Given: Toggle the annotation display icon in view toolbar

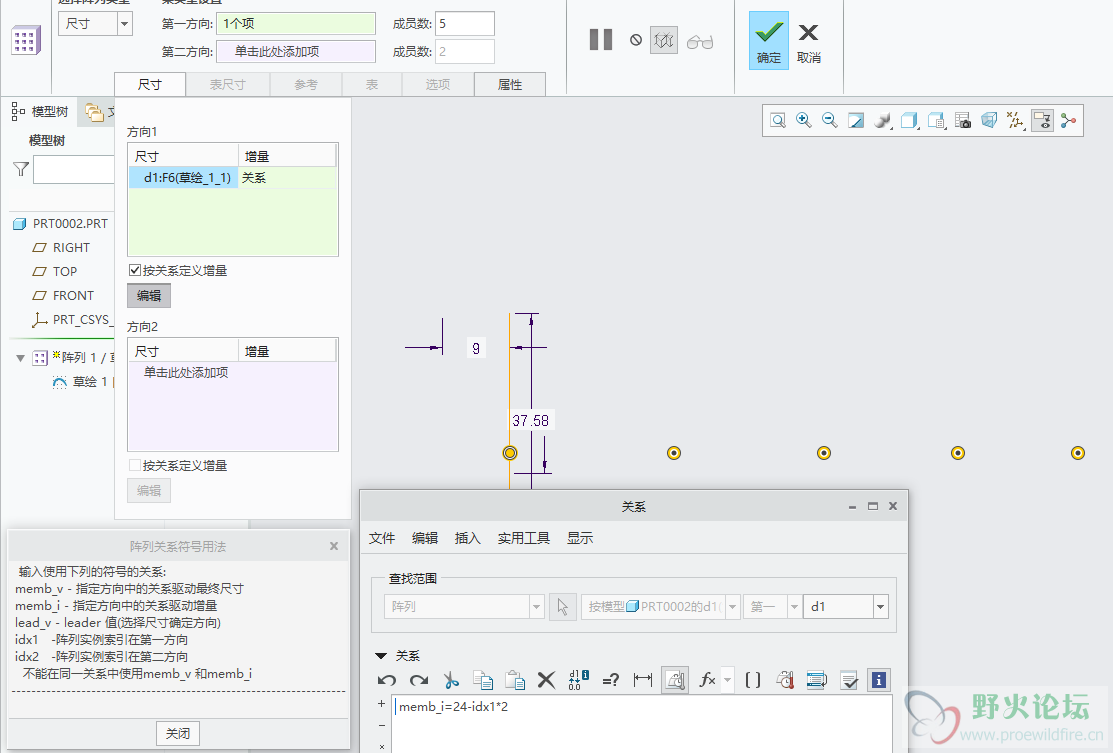Looking at the screenshot, I should click(1042, 121).
